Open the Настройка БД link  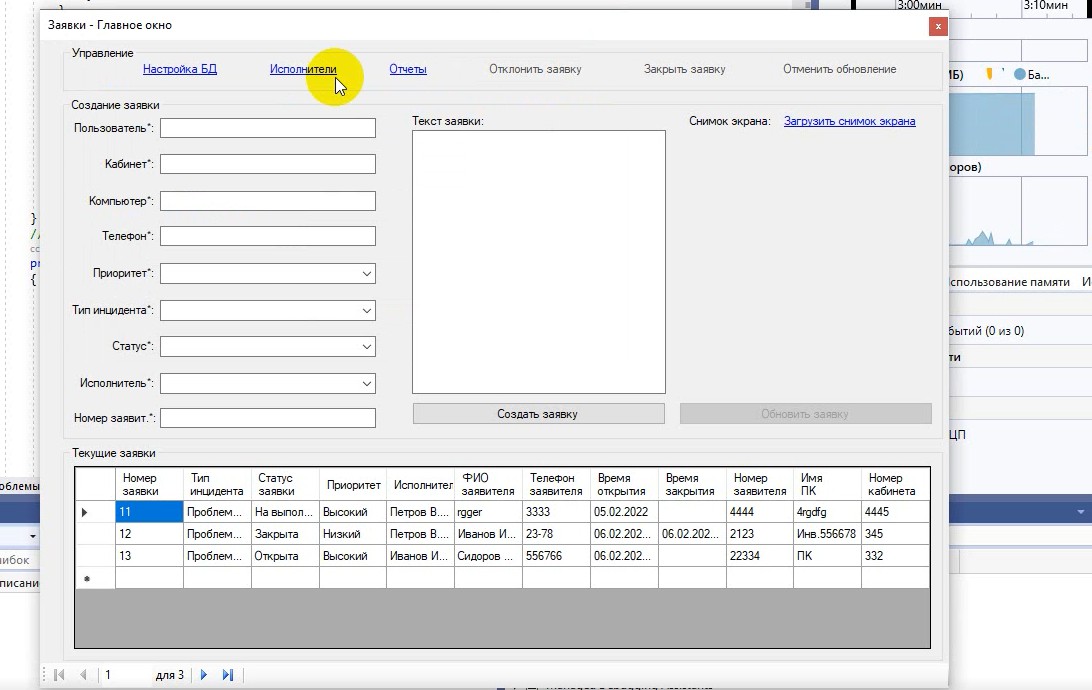180,69
